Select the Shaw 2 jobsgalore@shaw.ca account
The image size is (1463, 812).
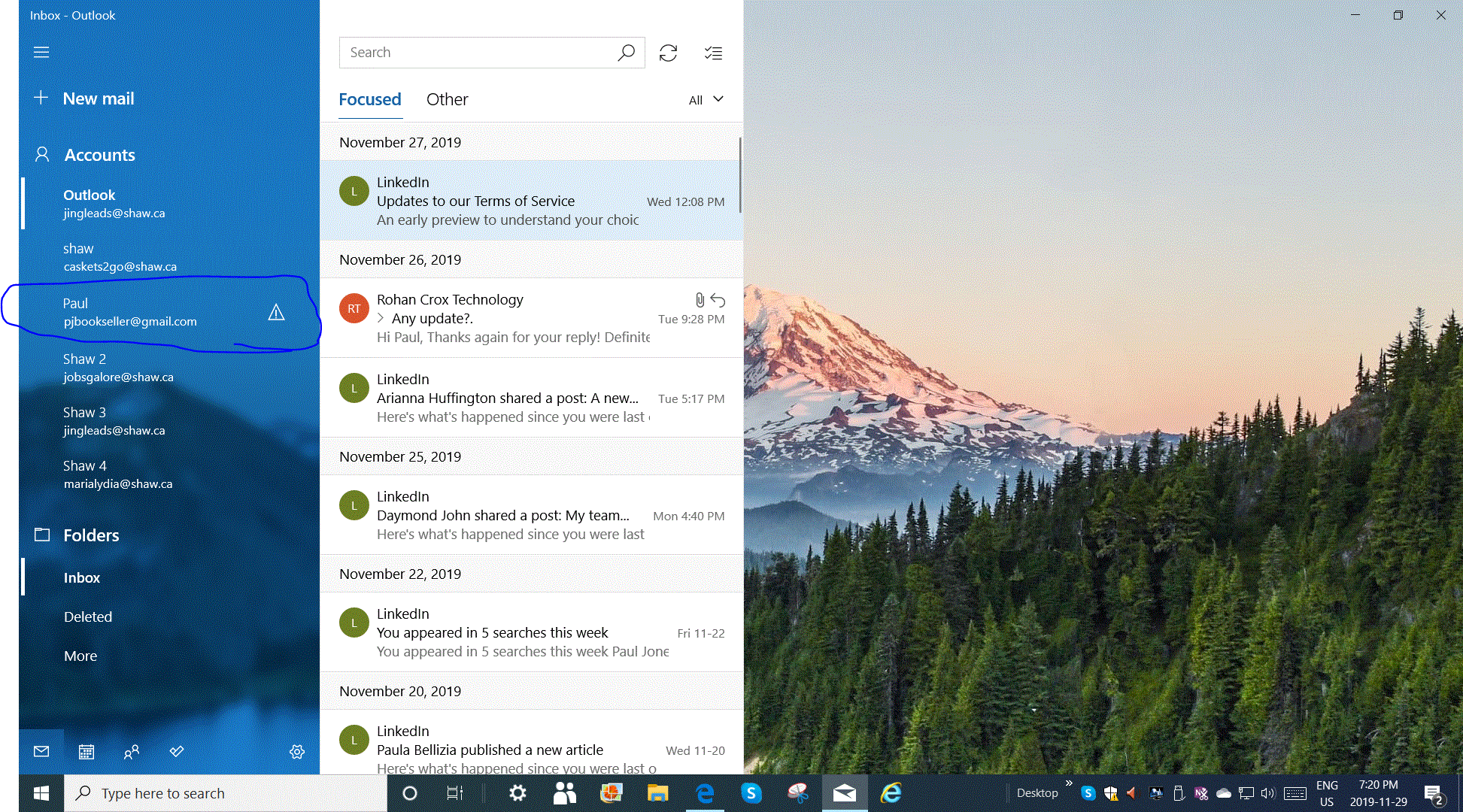[x=171, y=368]
